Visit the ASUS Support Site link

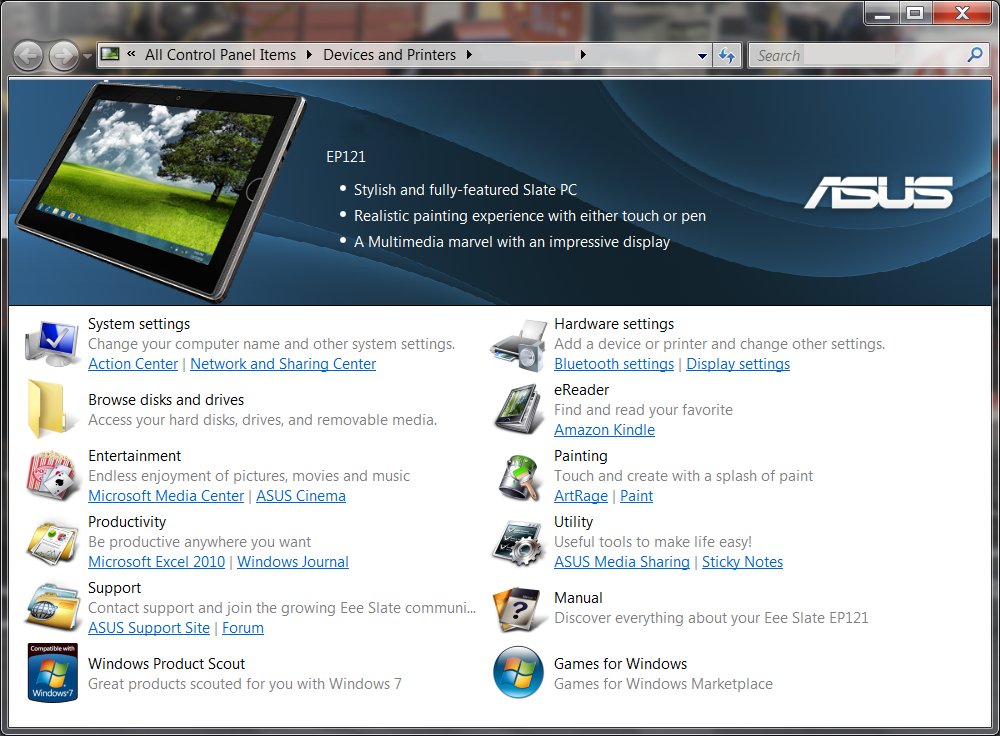(149, 628)
